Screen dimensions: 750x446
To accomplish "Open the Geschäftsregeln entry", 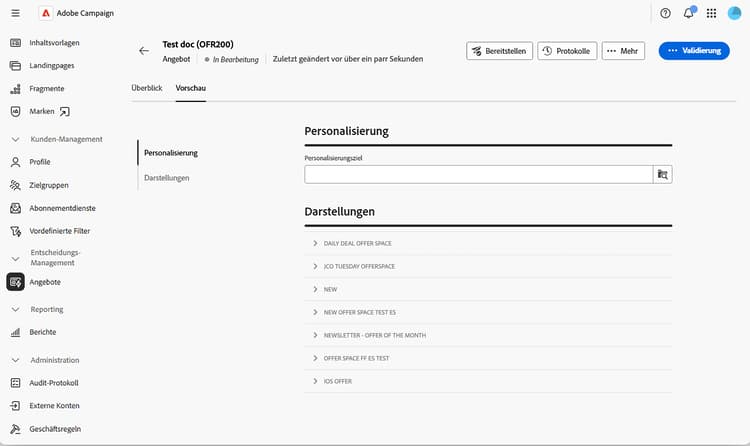I will point(55,429).
